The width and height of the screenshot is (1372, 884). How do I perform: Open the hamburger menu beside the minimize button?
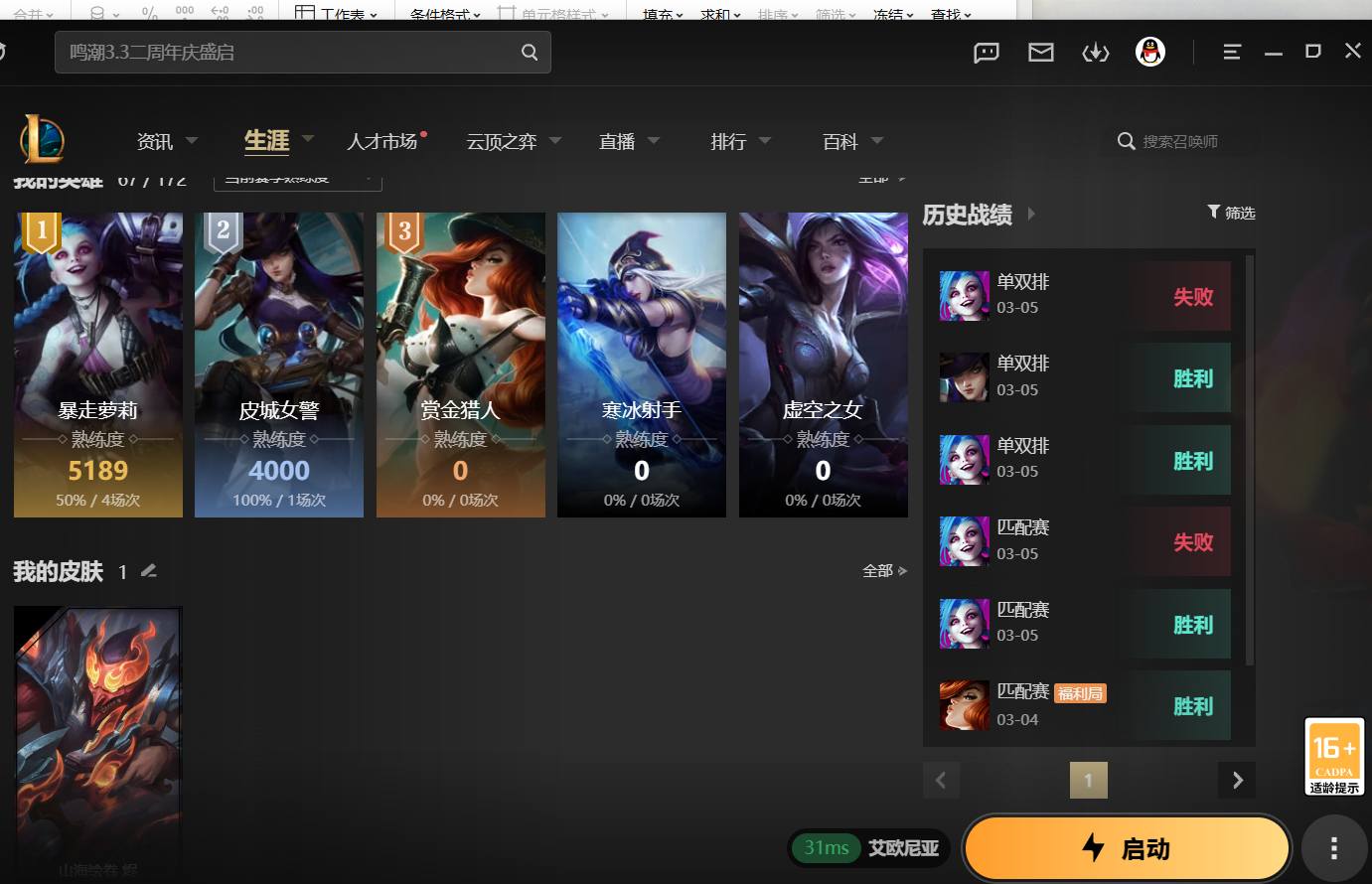[x=1232, y=52]
